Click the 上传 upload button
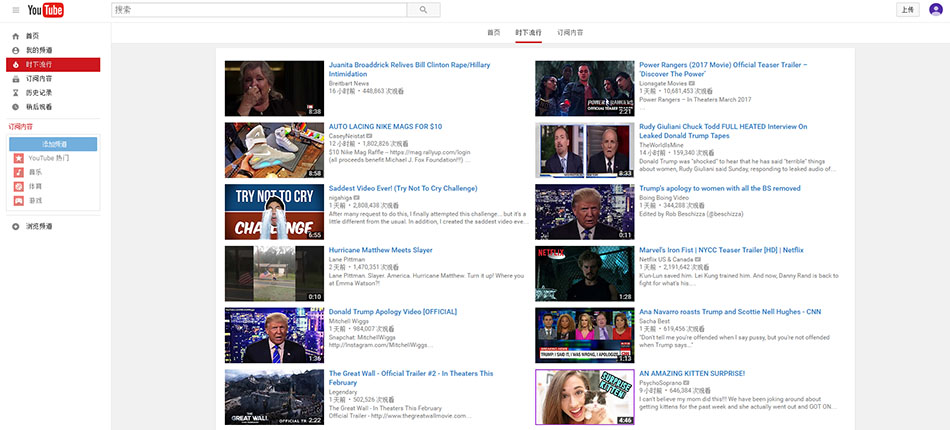The image size is (950, 430). [x=908, y=10]
